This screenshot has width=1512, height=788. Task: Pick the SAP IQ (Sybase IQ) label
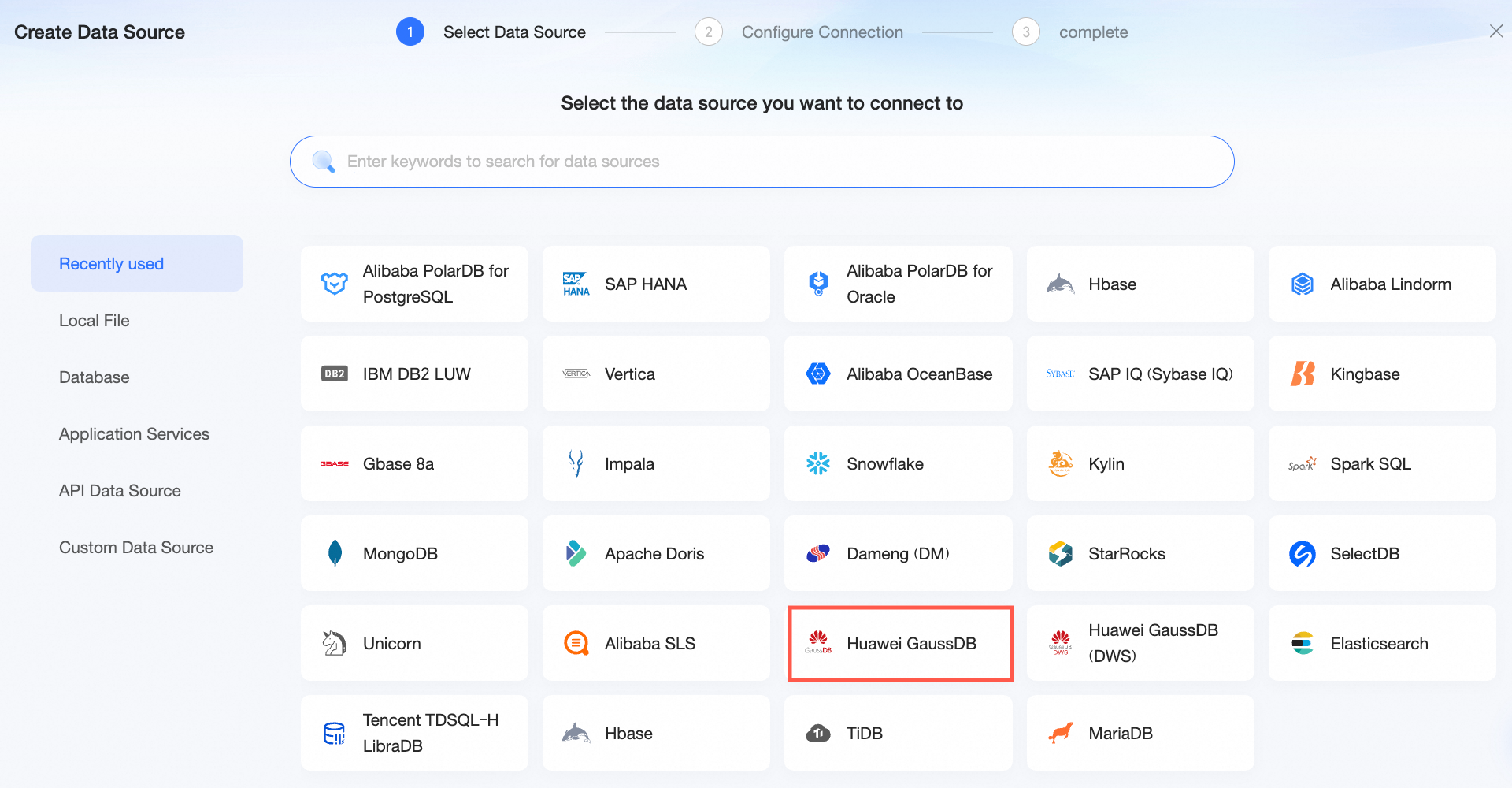1161,374
